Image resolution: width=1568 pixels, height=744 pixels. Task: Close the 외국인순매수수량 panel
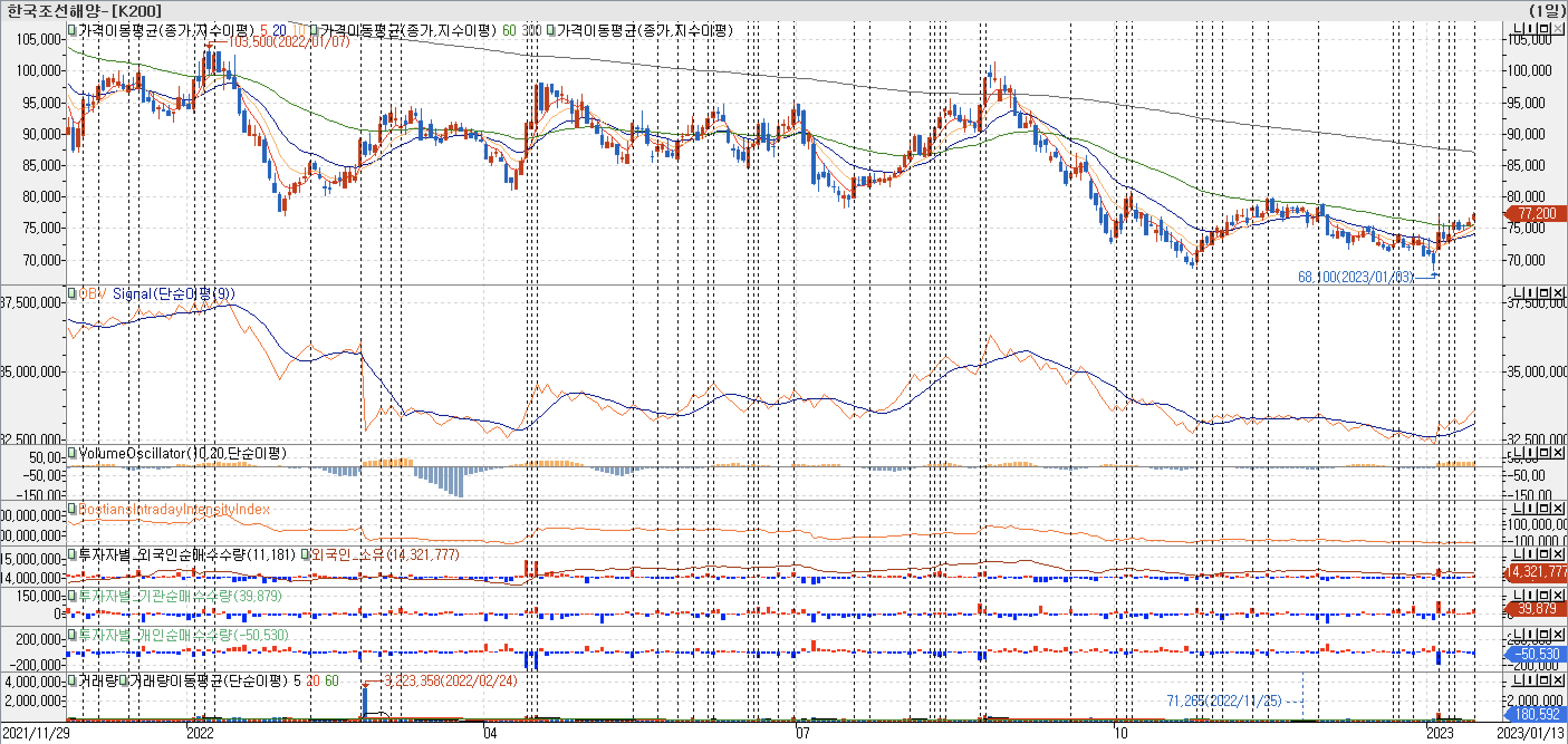point(1557,554)
